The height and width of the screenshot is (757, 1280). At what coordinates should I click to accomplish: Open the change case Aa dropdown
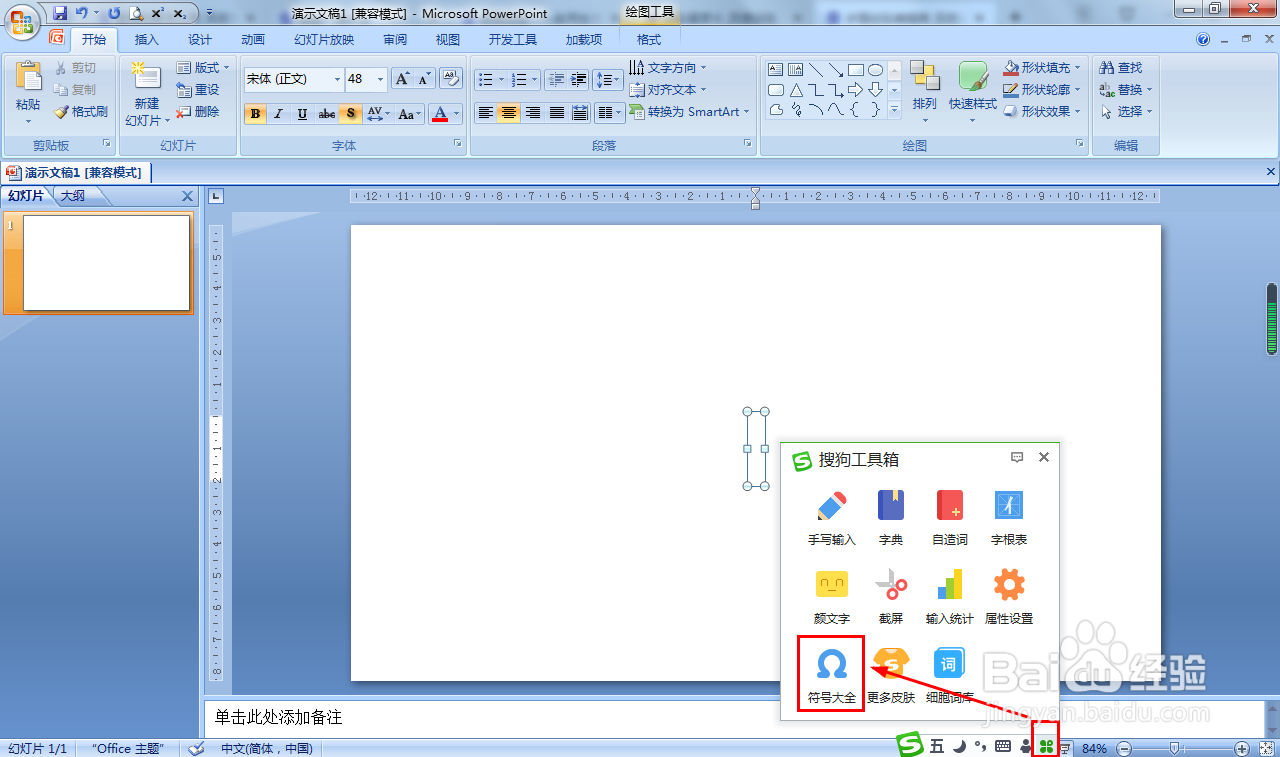[x=410, y=114]
